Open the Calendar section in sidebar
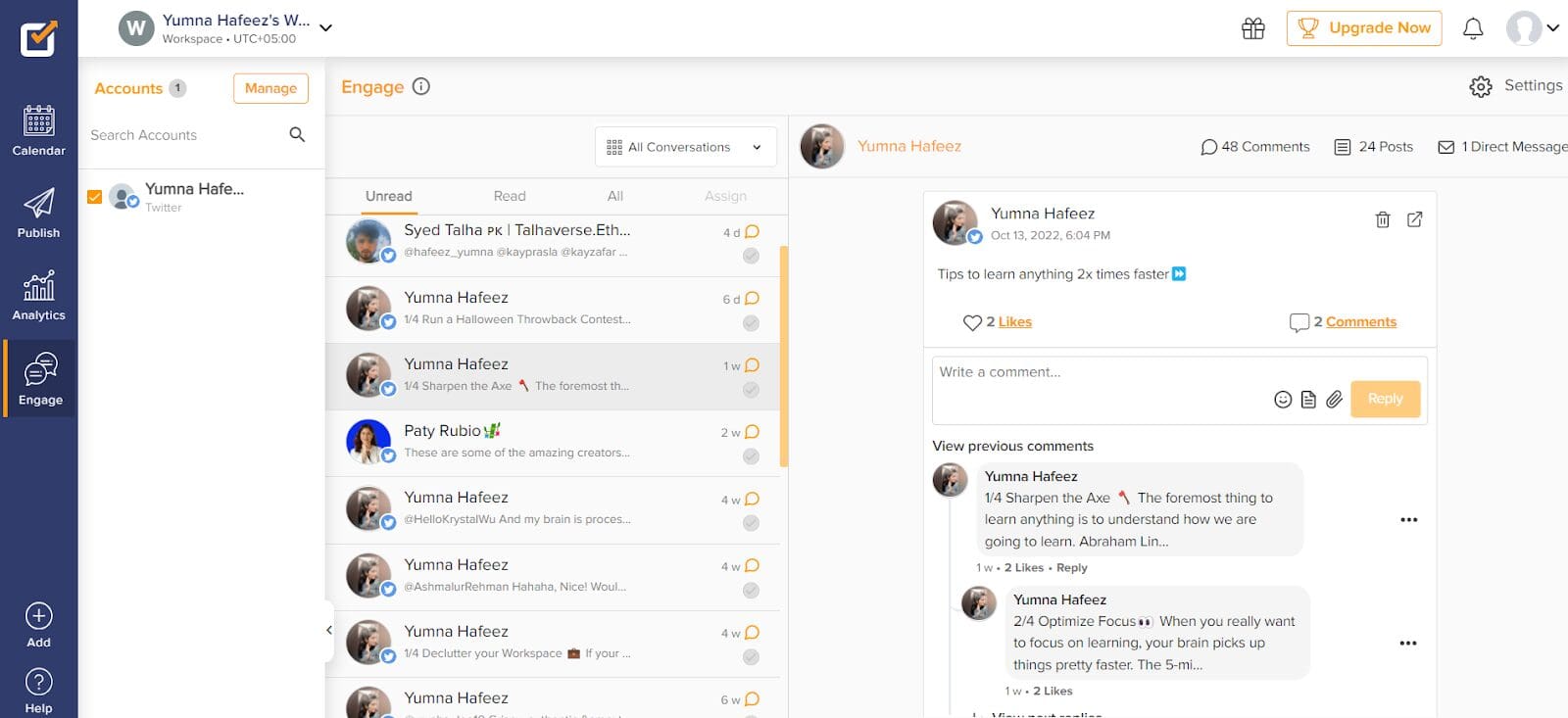 click(38, 130)
